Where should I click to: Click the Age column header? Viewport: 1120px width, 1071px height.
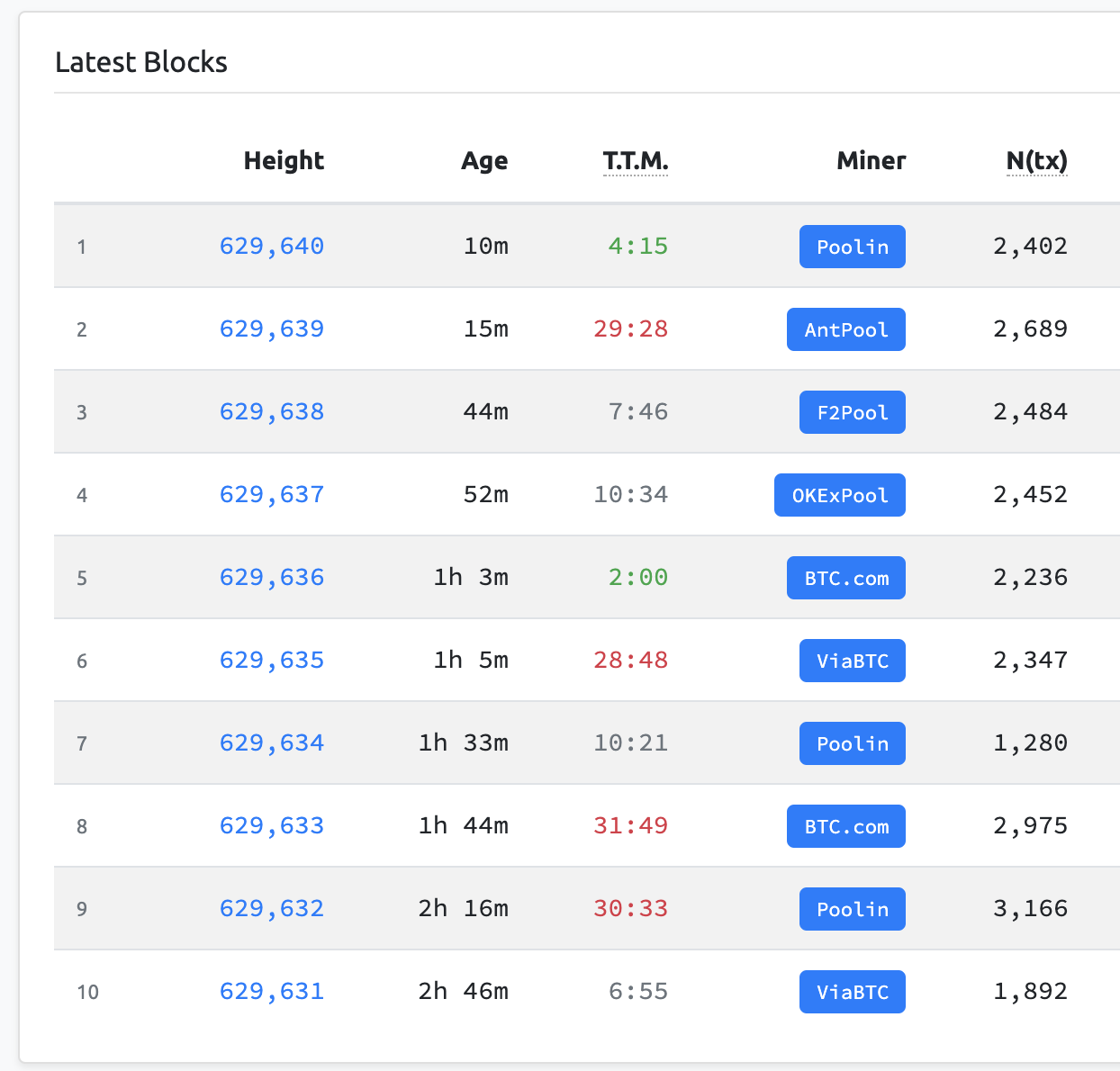484,160
